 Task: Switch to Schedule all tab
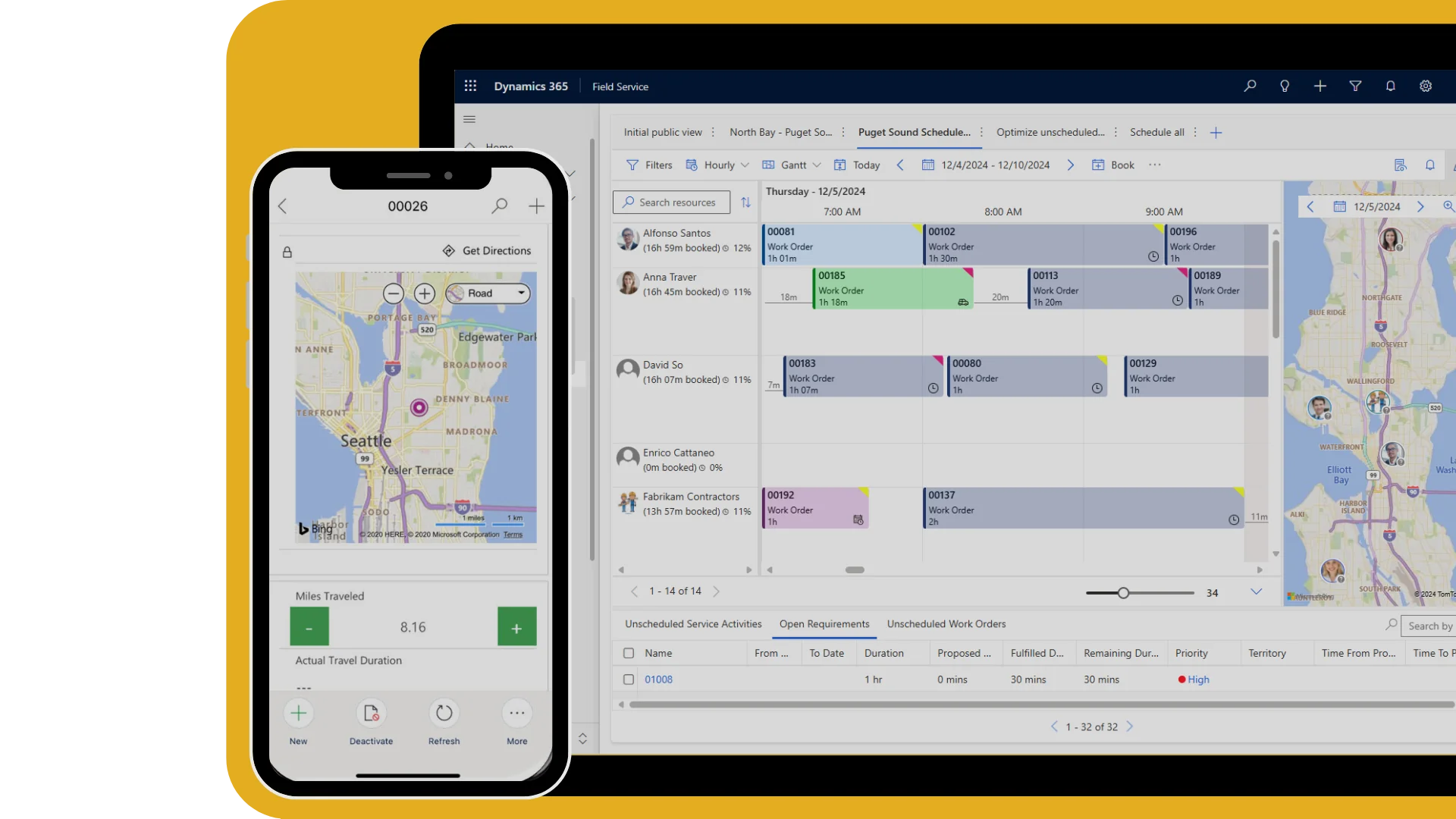(1156, 132)
